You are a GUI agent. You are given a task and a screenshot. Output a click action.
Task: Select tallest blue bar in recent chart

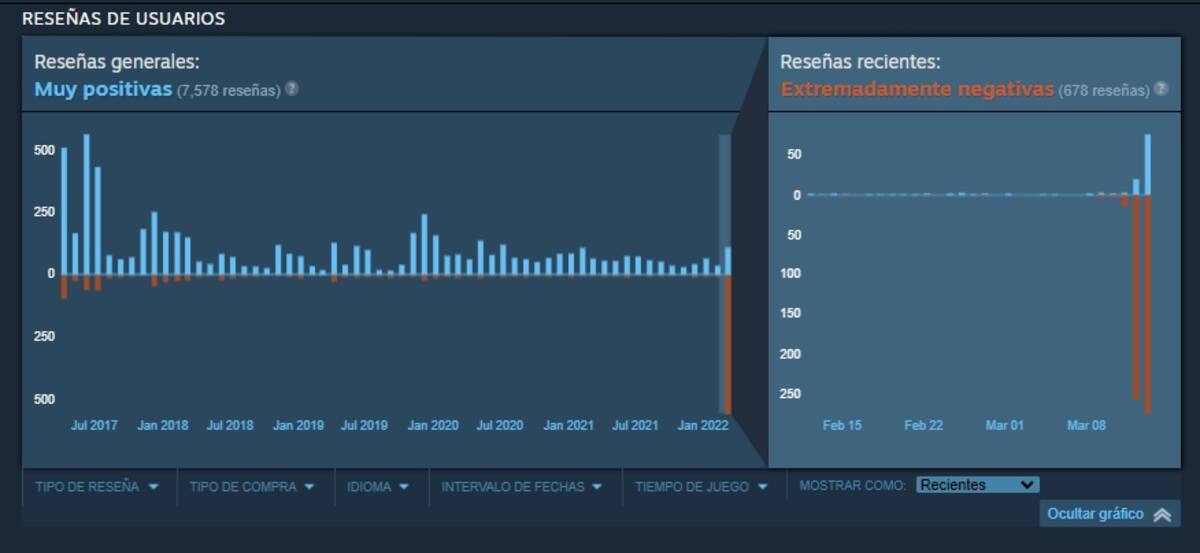coord(1148,164)
